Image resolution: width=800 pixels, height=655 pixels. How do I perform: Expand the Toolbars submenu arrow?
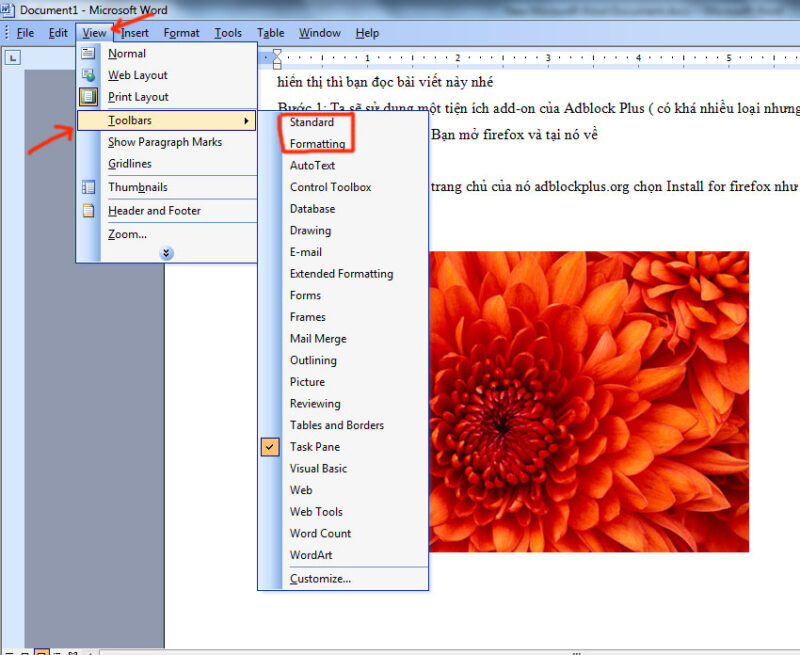click(246, 121)
